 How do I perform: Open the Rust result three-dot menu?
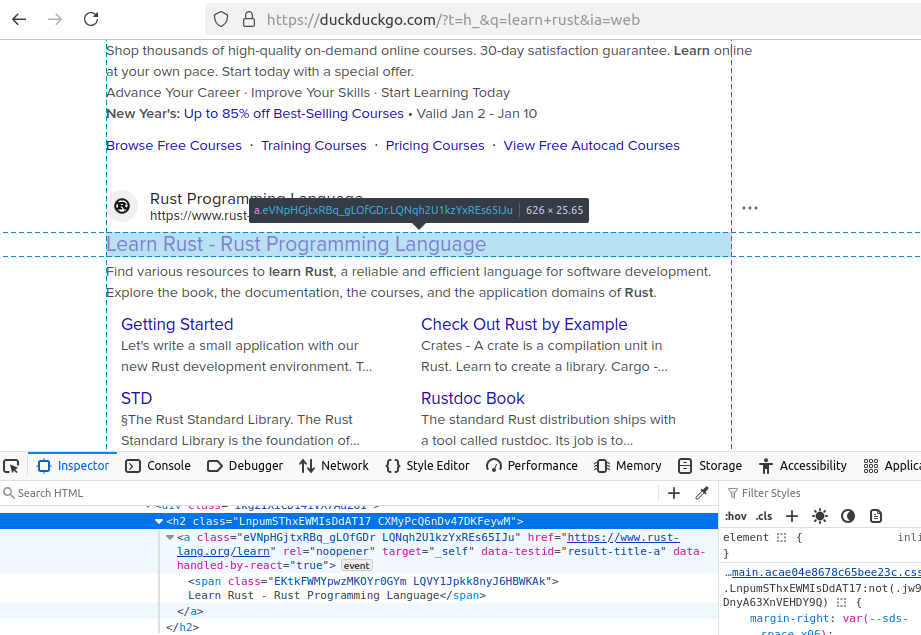click(x=749, y=208)
